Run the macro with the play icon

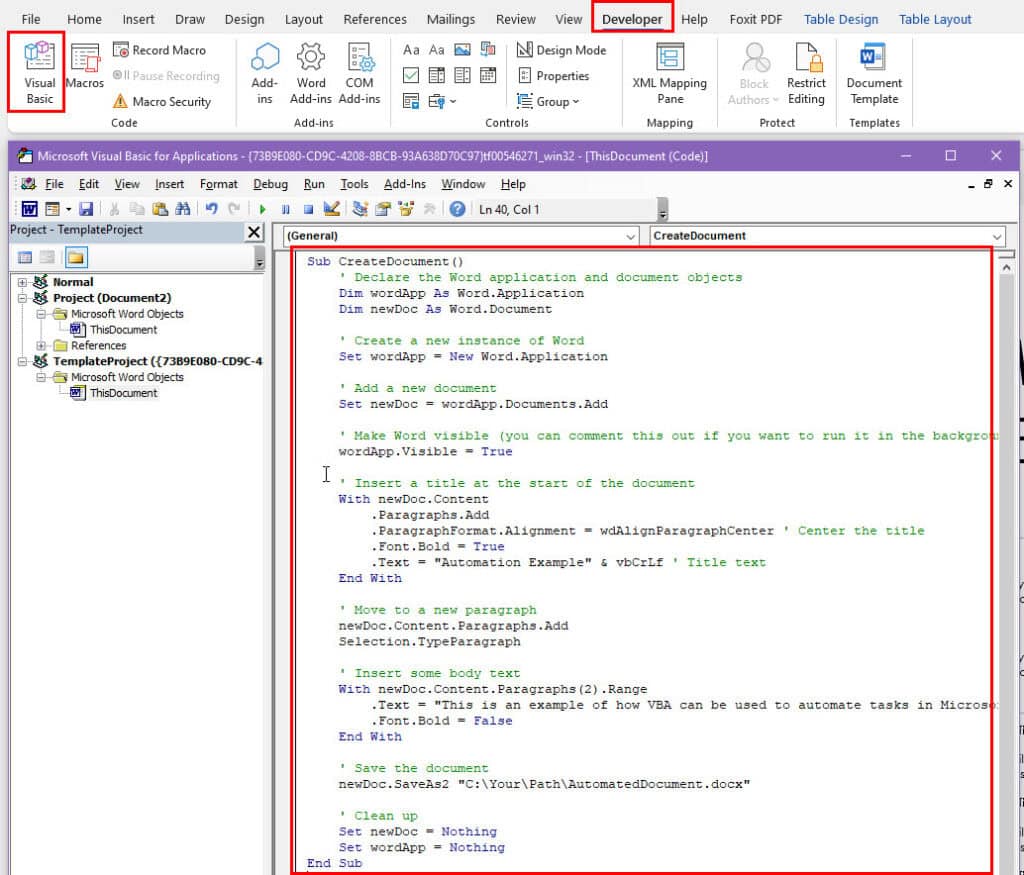pyautogui.click(x=263, y=209)
